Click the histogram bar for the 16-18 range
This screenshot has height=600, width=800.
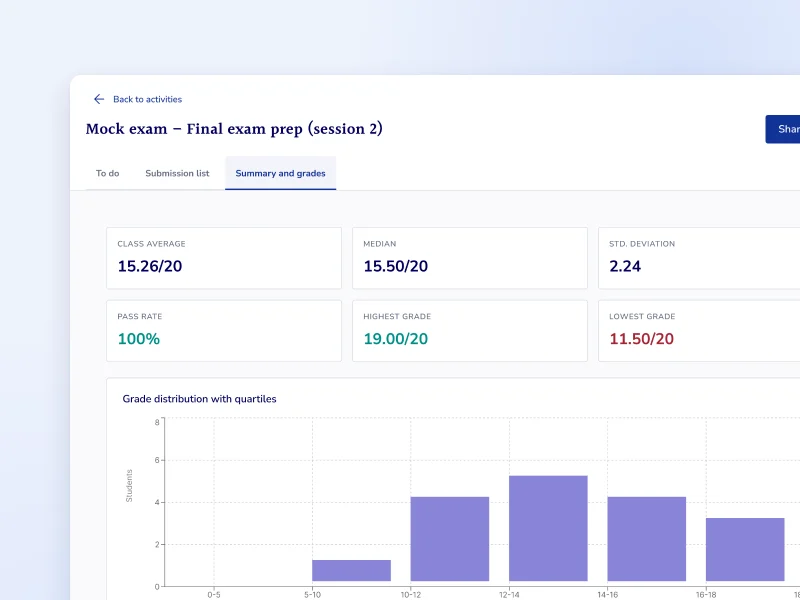click(745, 549)
